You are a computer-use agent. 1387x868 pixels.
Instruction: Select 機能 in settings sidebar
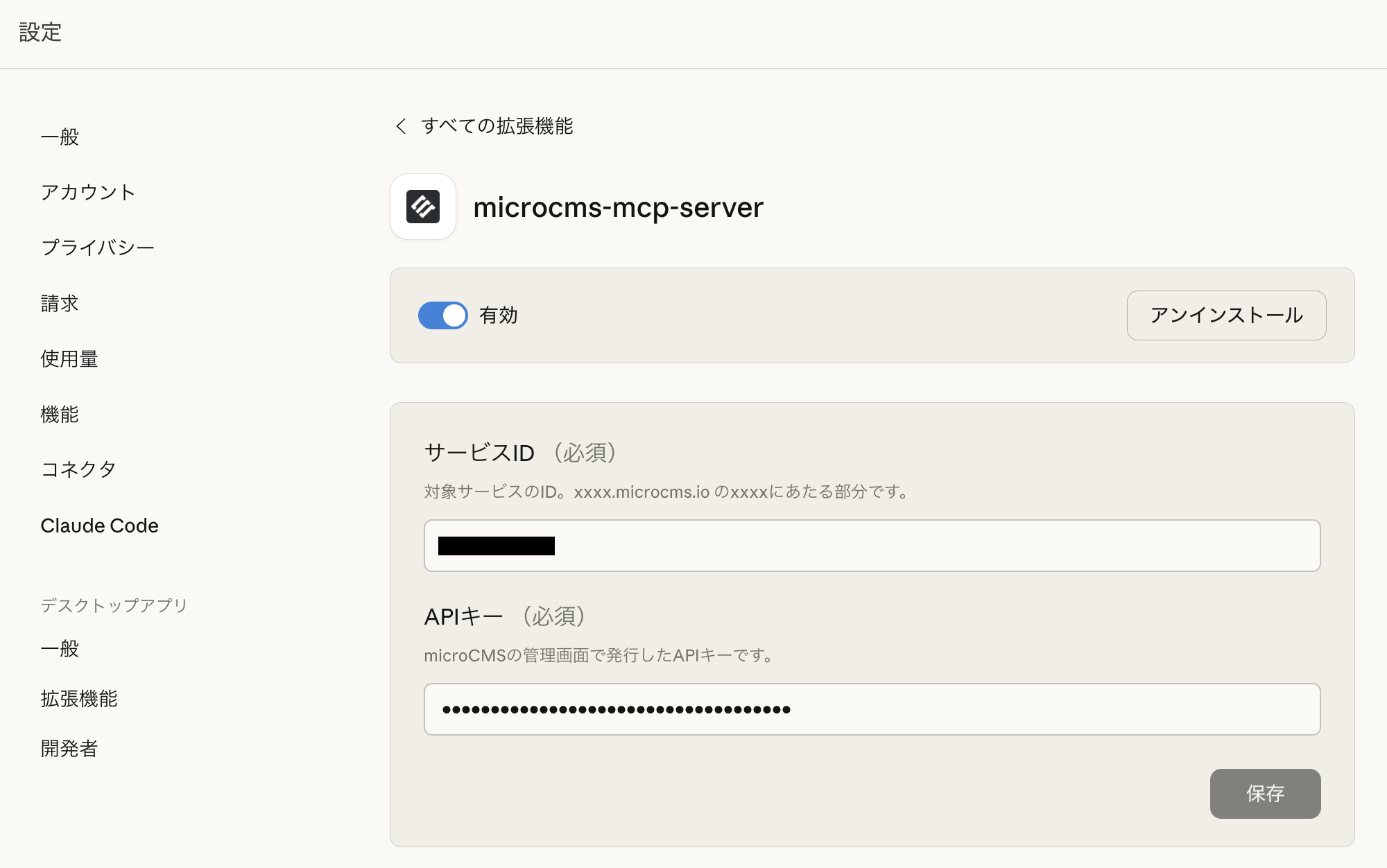60,414
